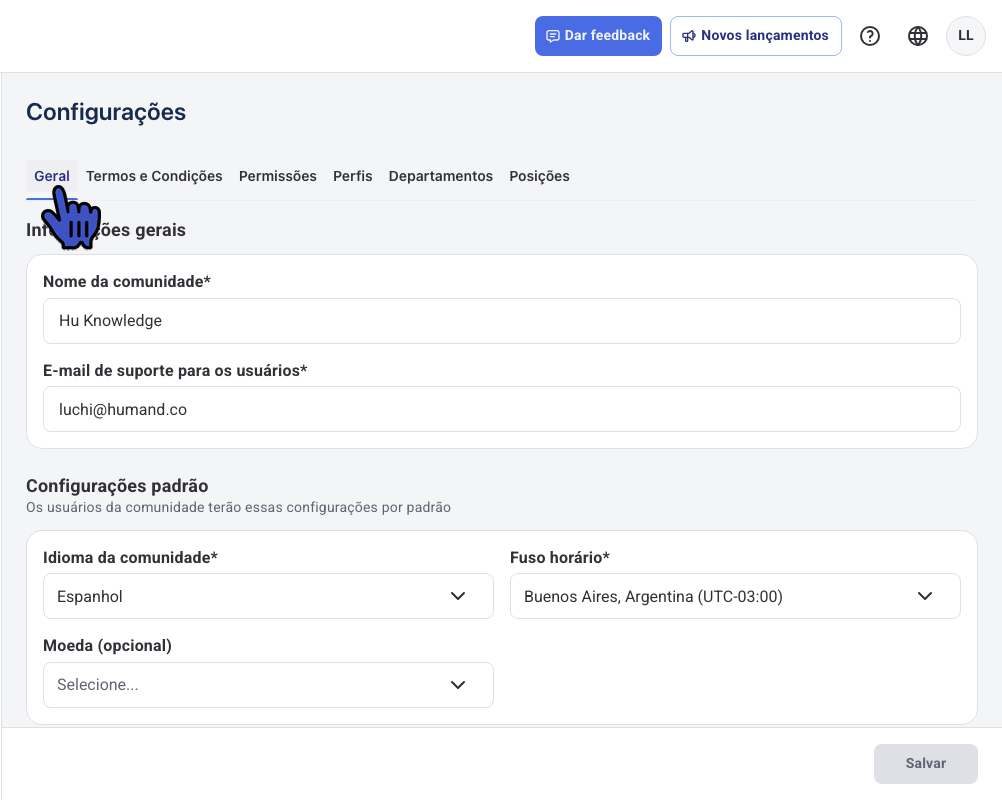Open the Moeda (opcional) dropdown
Viewport: 1002px width, 800px height.
[268, 685]
